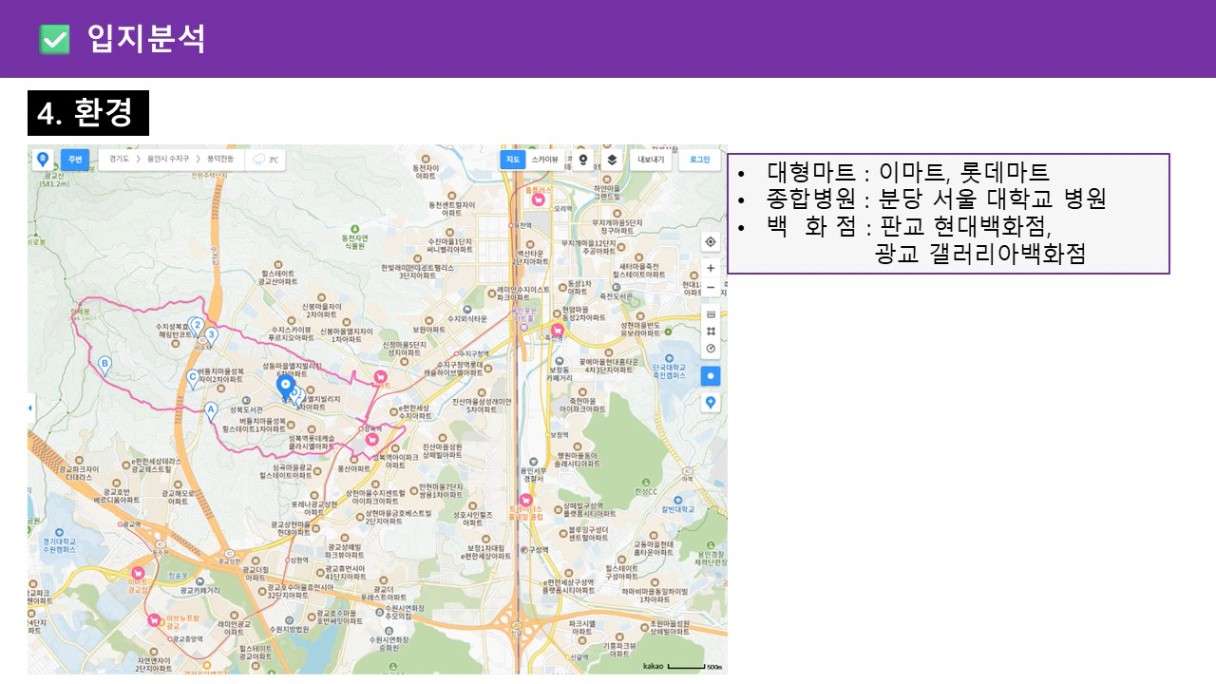Switch to the 지도 map view tab
1216x684 pixels.
[512, 159]
